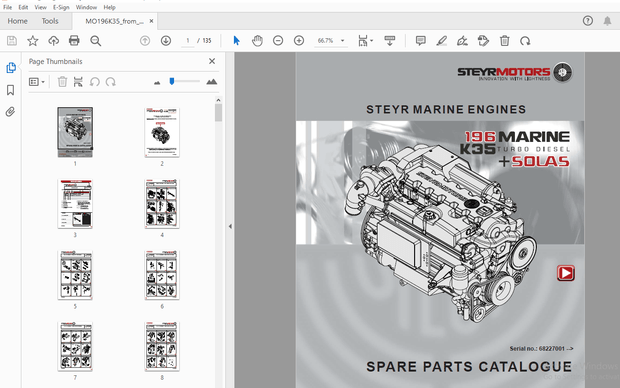Select page 3 thumbnail
Screen dimensions: 620x388
[x=75, y=204]
